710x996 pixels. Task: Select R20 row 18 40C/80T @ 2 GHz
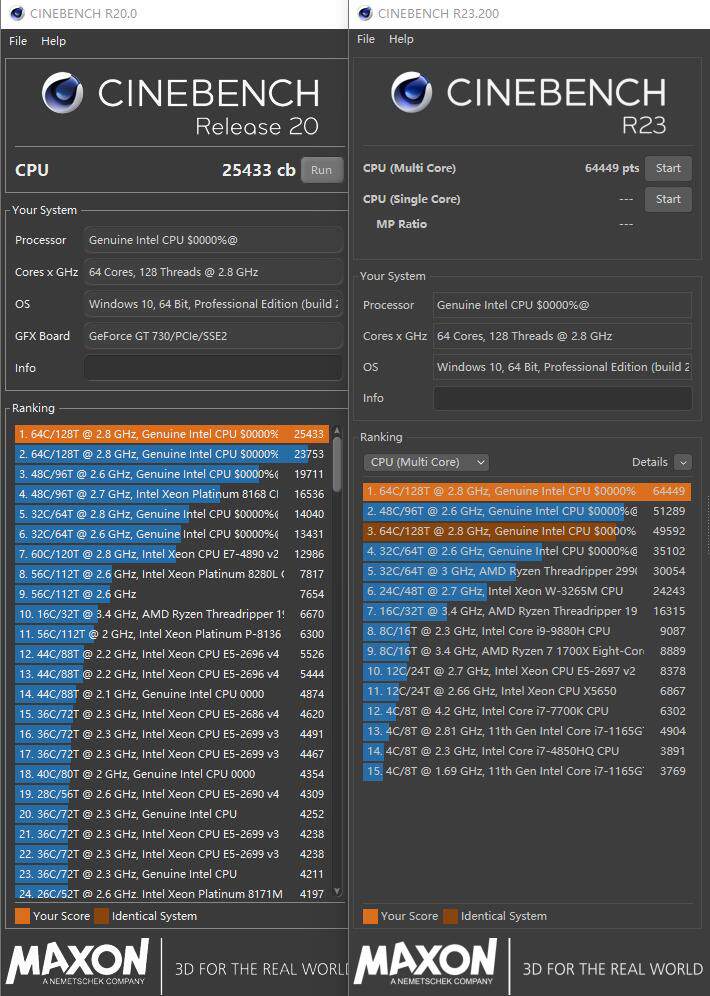tap(172, 774)
